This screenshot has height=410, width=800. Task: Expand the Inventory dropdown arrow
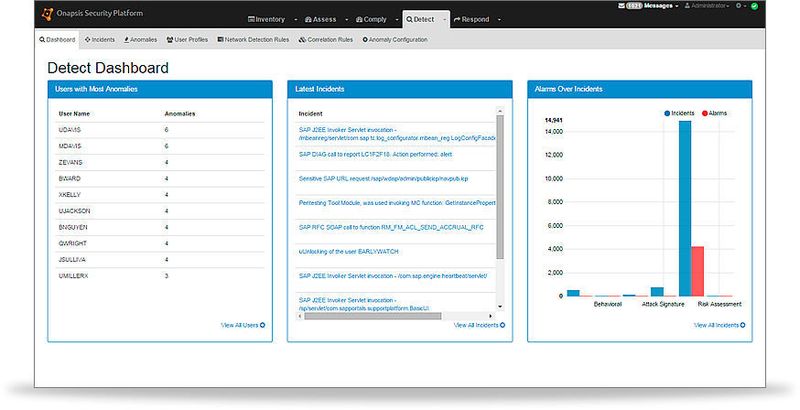point(296,20)
